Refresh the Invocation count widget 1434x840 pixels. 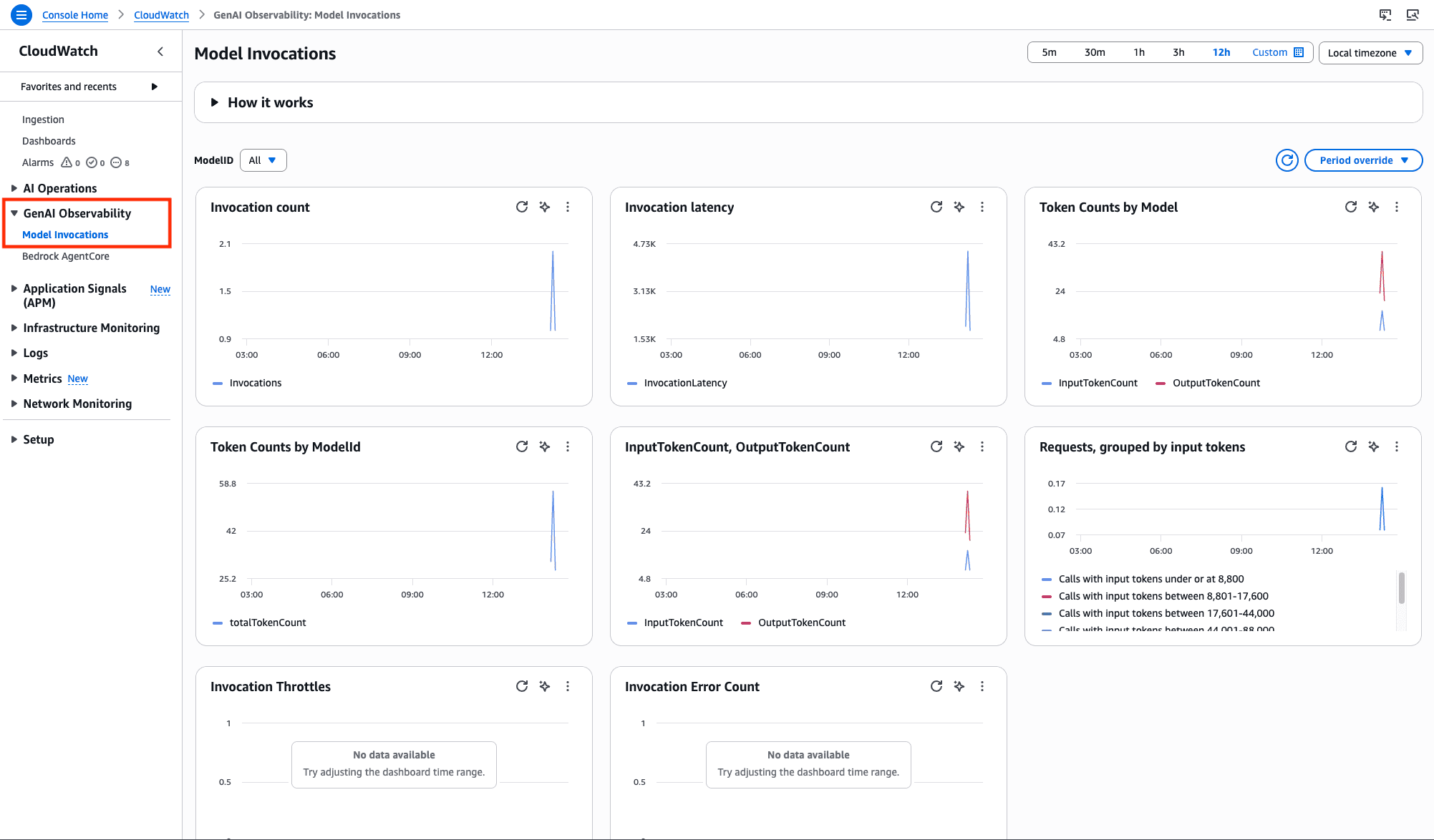point(521,207)
